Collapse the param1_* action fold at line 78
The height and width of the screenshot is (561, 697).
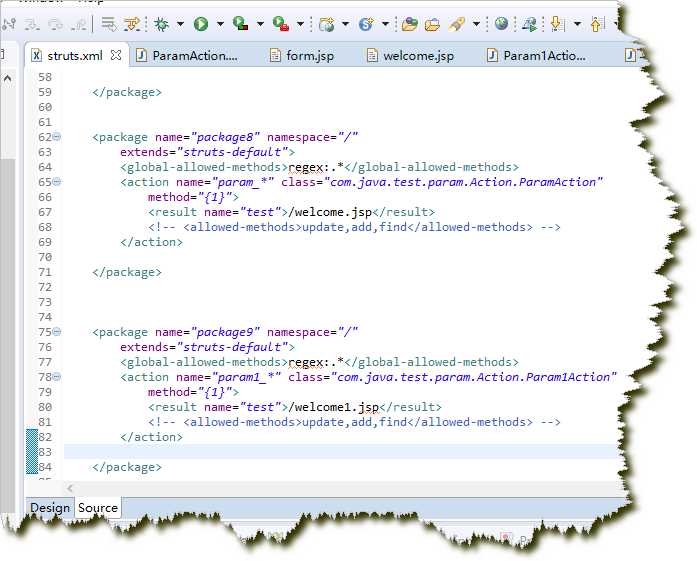pos(57,377)
